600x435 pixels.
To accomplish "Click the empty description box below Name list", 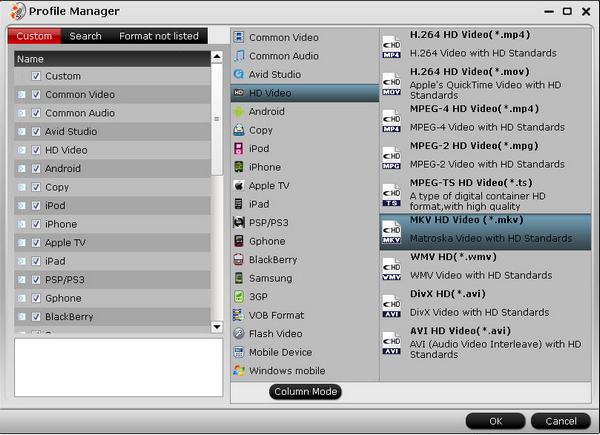I will tap(119, 367).
